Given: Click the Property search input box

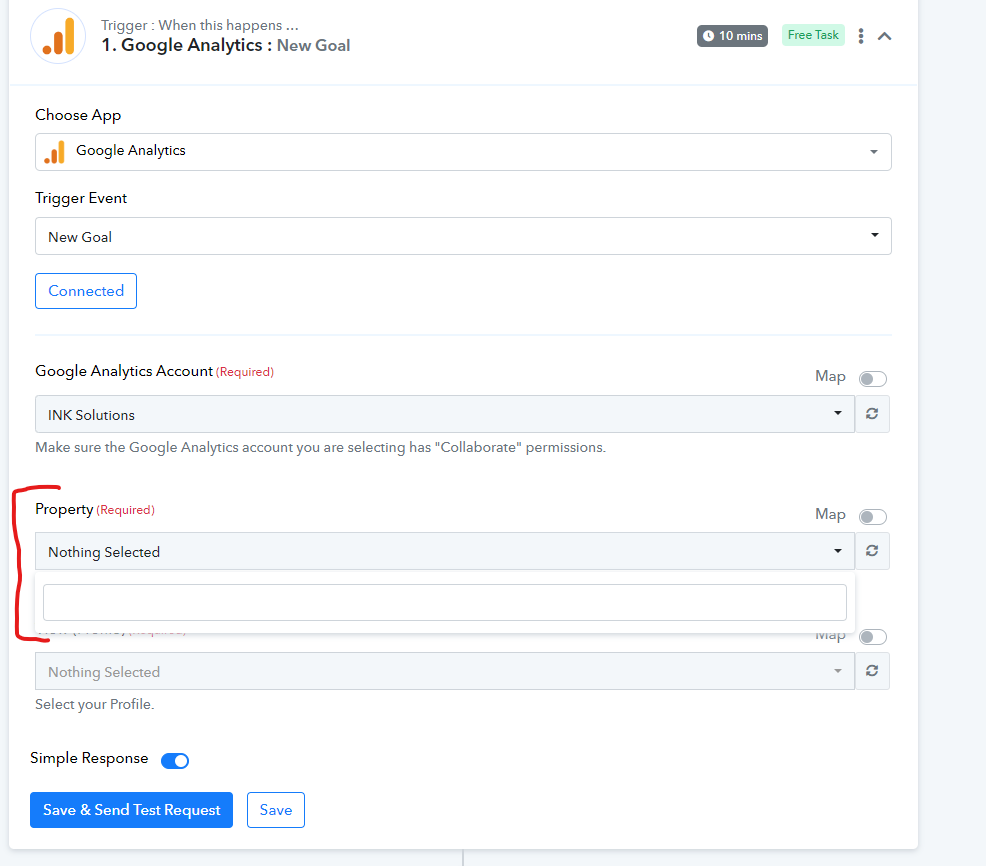Looking at the screenshot, I should coord(445,602).
